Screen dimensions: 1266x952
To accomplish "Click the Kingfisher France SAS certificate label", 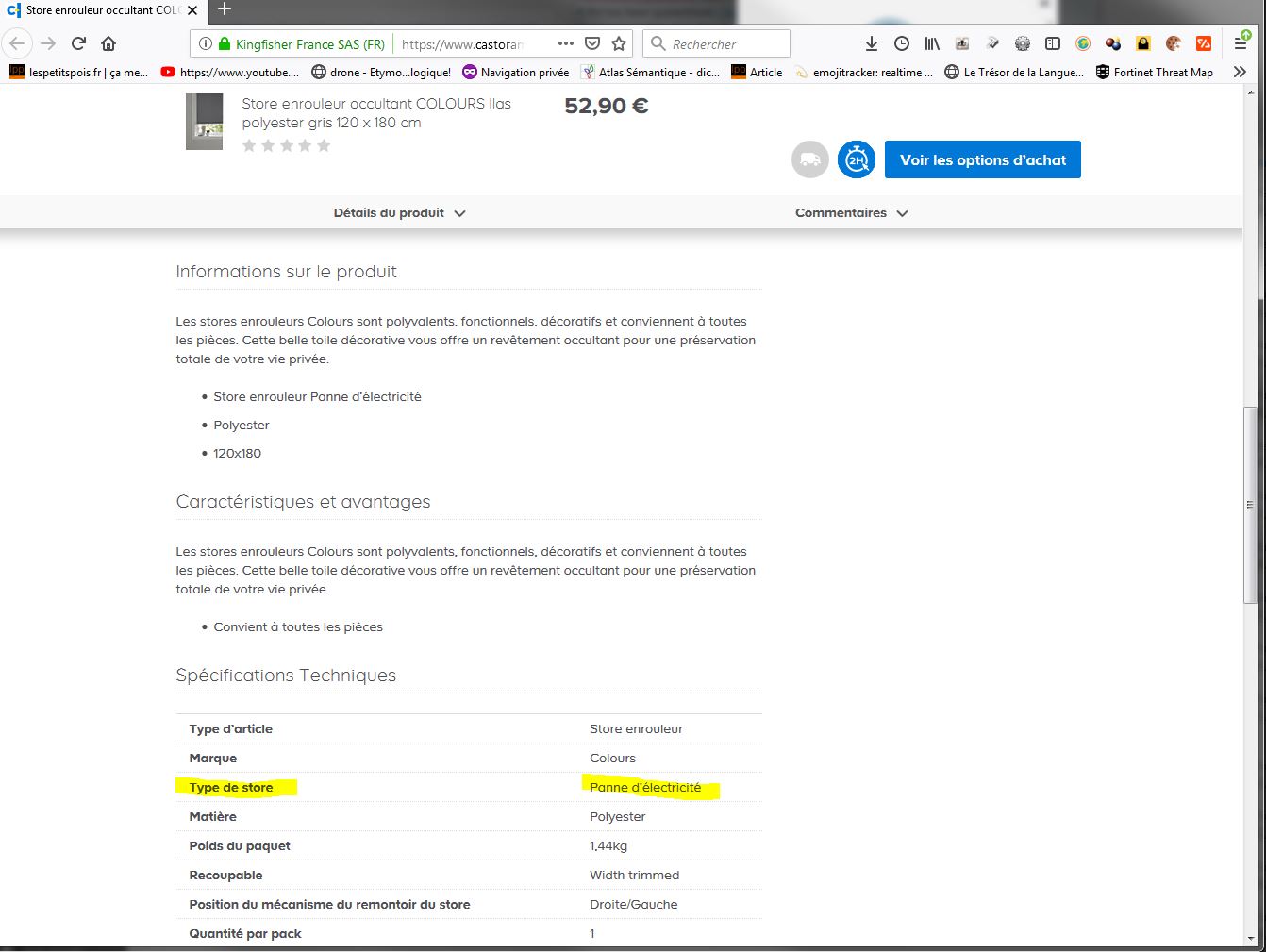I will coord(310,44).
